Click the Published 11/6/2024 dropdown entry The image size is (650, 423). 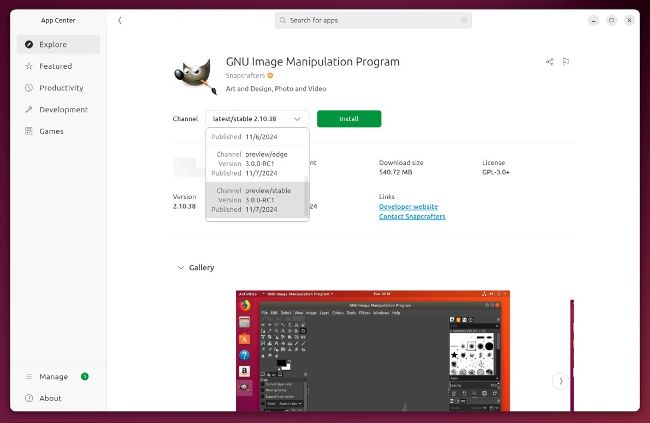255,137
